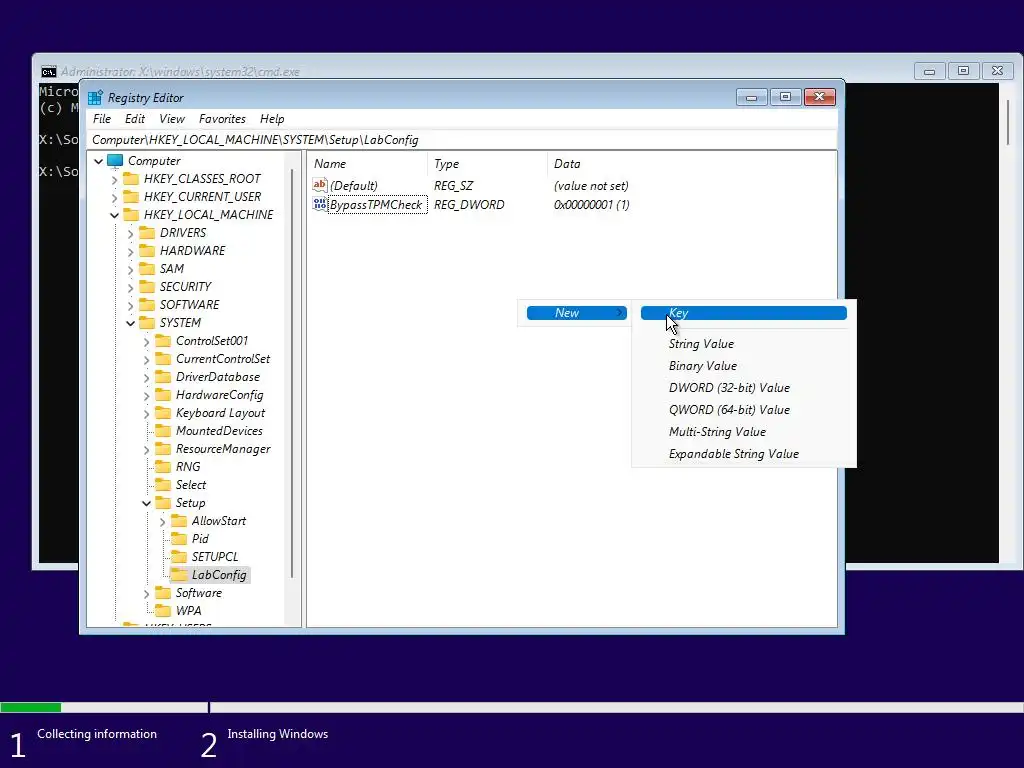Click the DRIVERS folder icon
1024x768 pixels.
148,233
